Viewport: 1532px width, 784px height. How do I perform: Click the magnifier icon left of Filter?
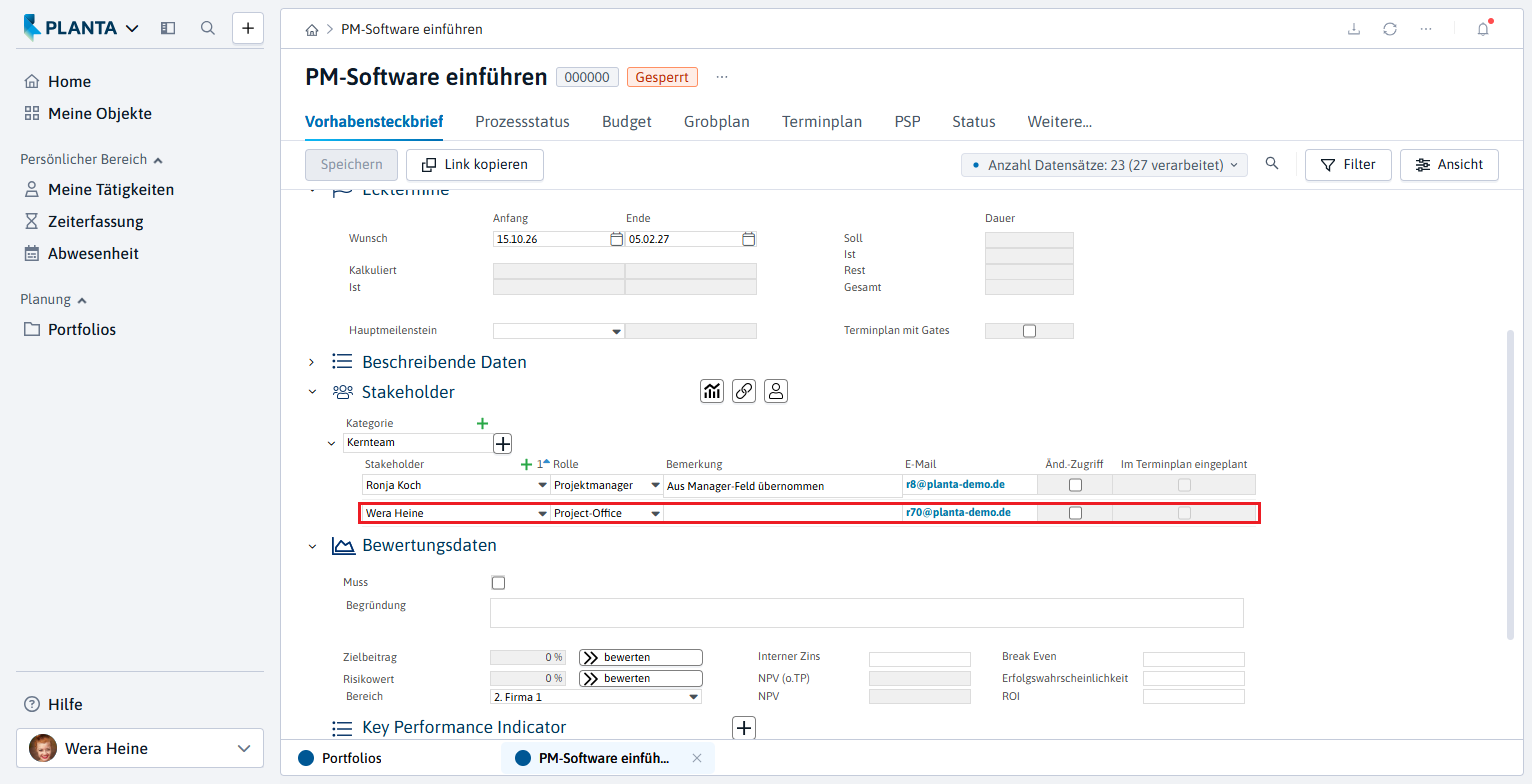[x=1272, y=164]
